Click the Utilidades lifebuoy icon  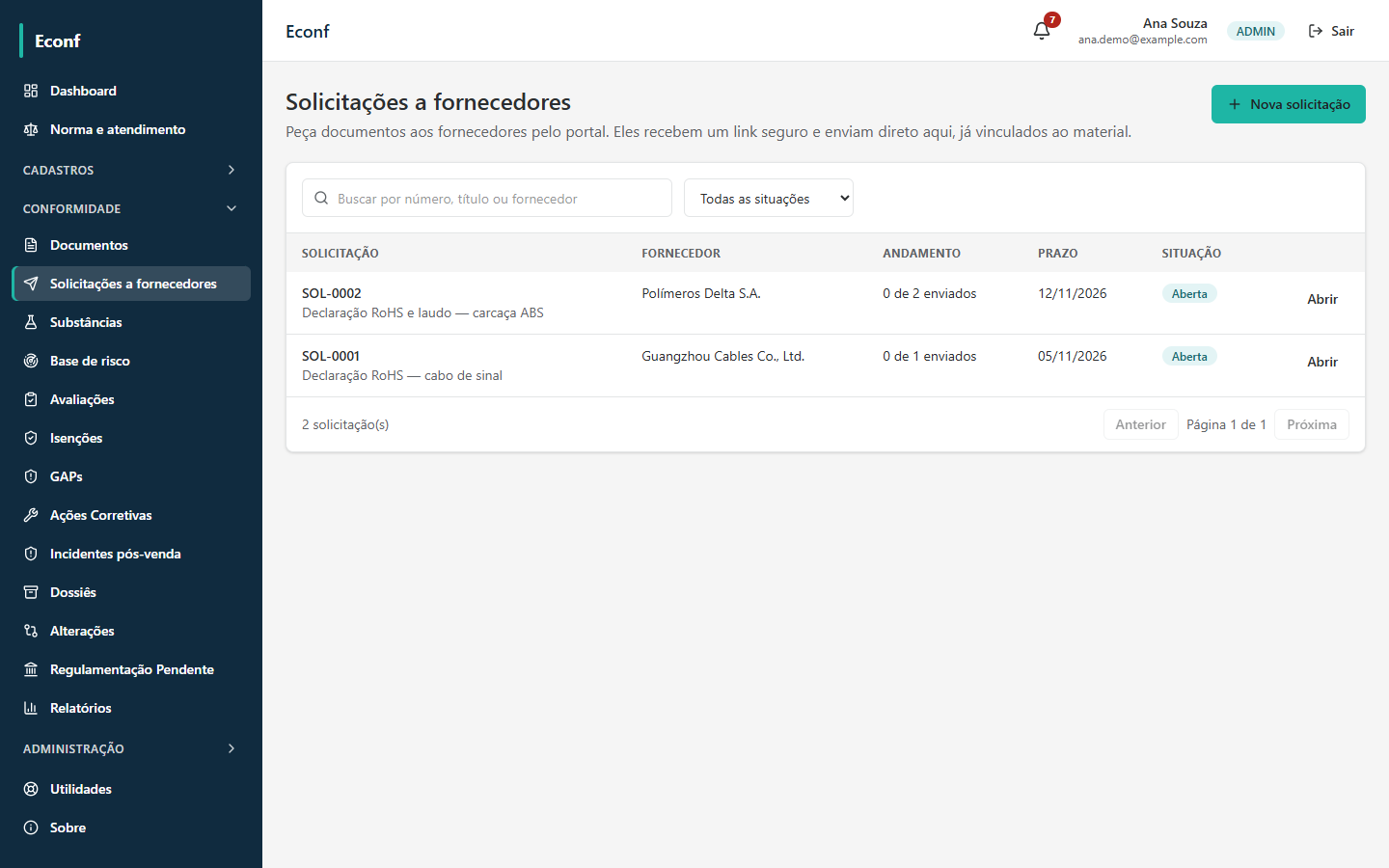[31, 789]
